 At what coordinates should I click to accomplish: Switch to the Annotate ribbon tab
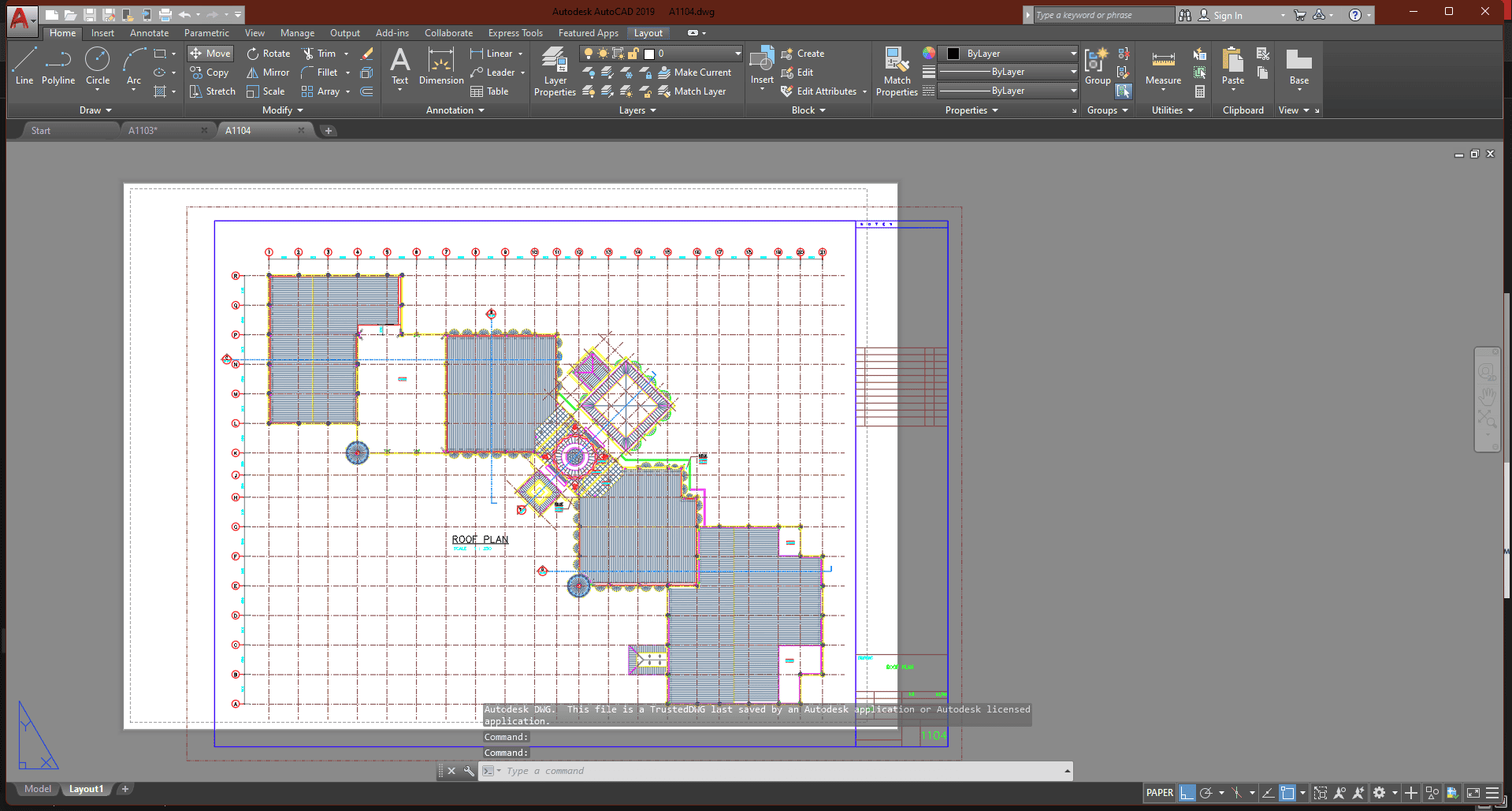pos(149,33)
